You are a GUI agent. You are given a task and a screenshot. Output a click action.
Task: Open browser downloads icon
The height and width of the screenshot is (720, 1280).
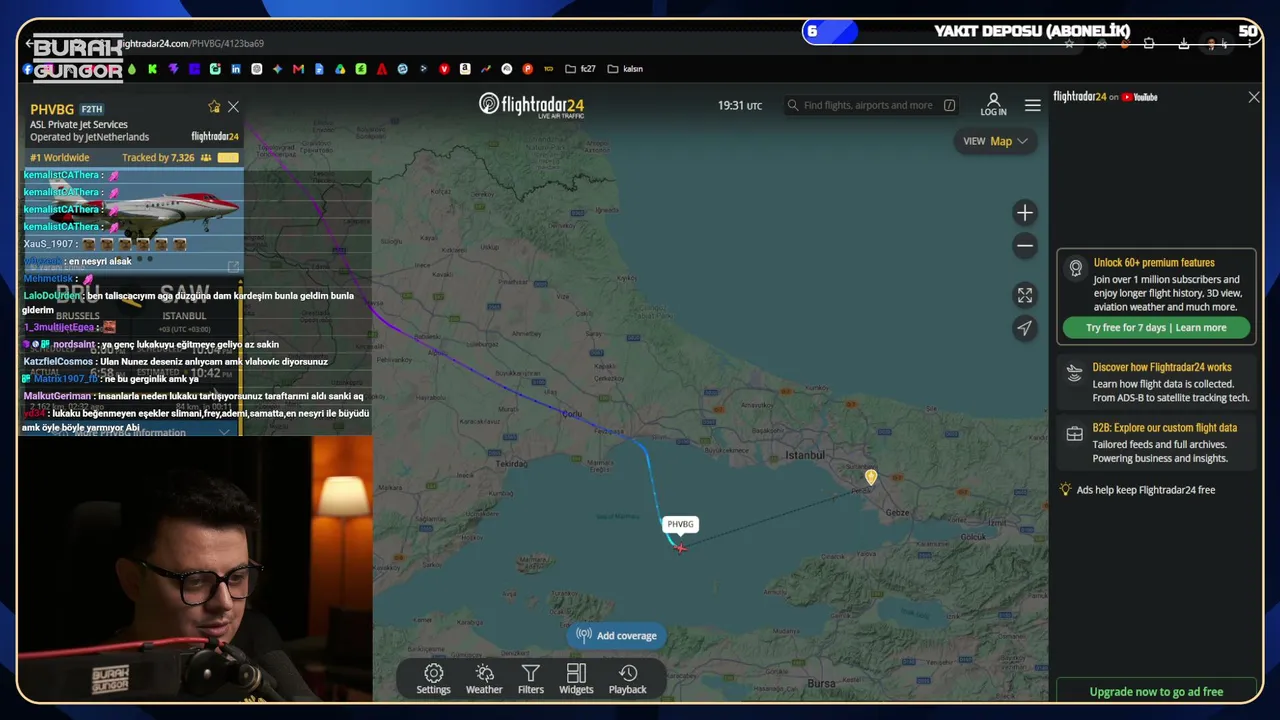tap(1184, 44)
